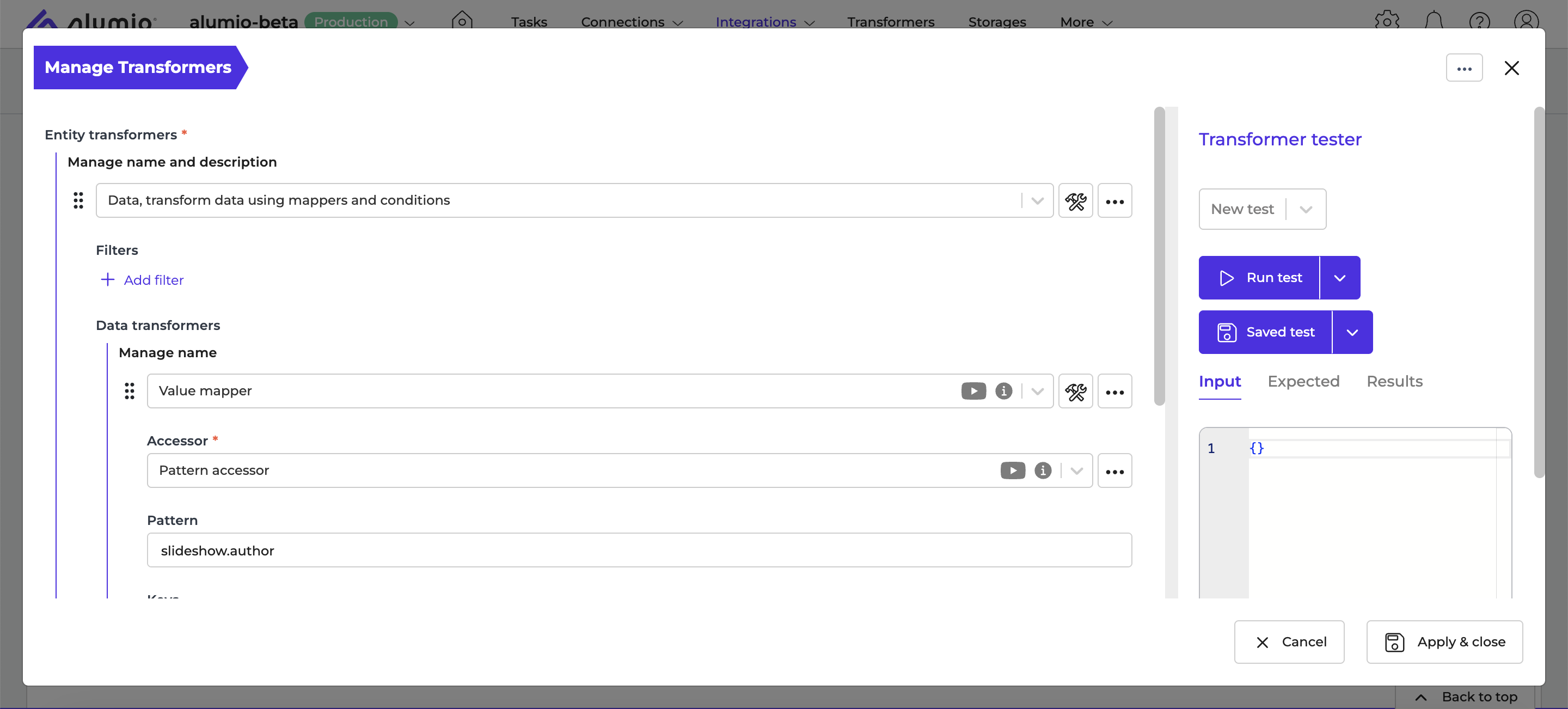1568x709 pixels.
Task: Open the Storages menu item
Action: [996, 22]
